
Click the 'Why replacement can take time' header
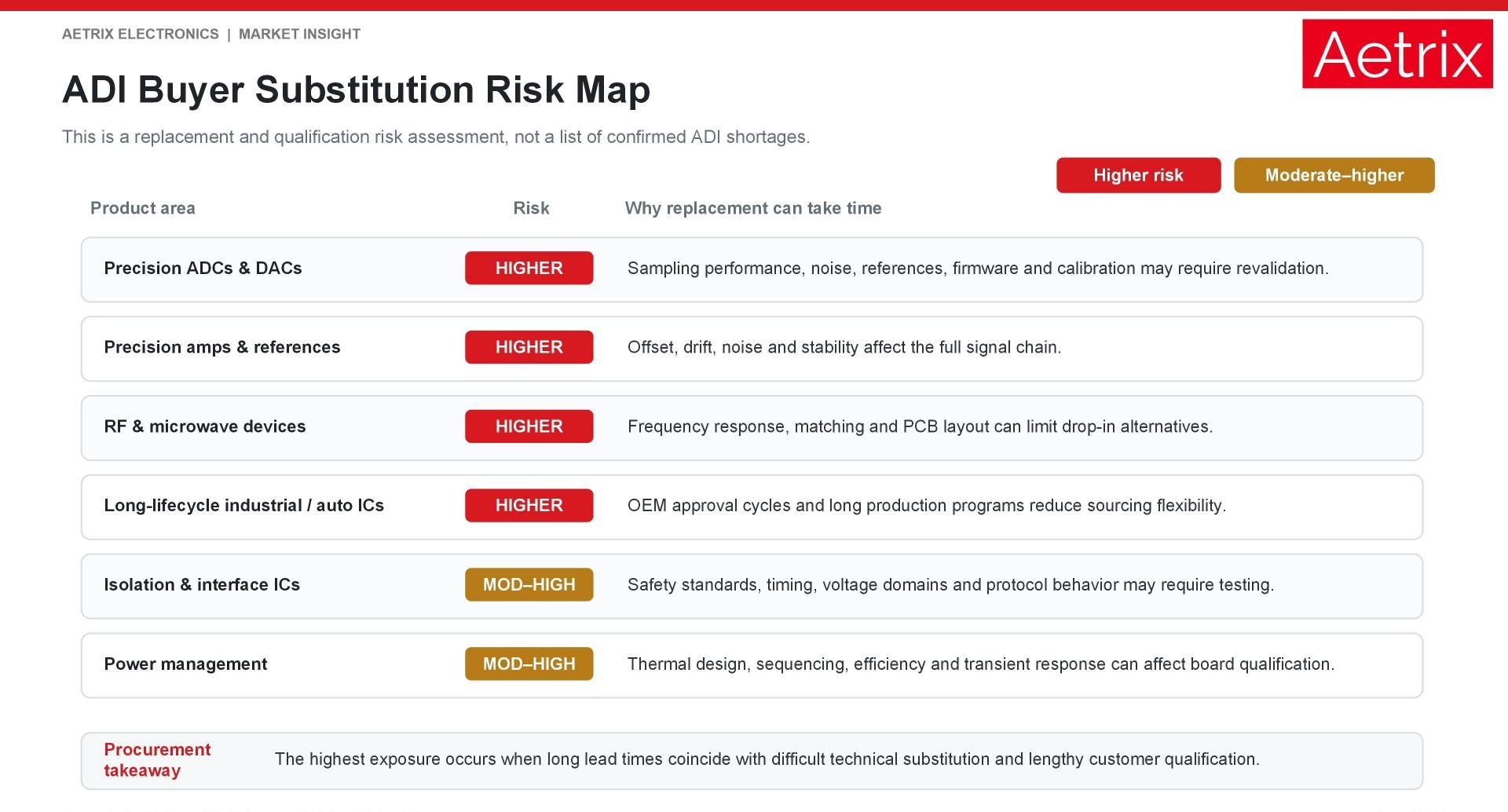(x=753, y=208)
